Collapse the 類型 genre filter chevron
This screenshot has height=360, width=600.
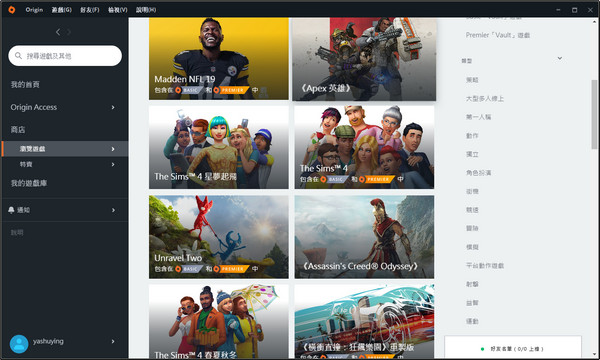560,59
